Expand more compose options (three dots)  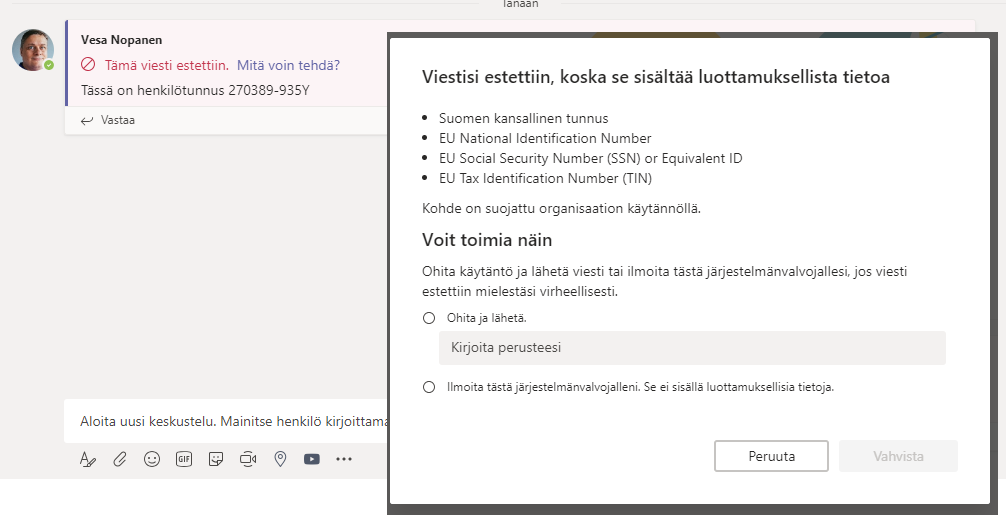coord(344,459)
